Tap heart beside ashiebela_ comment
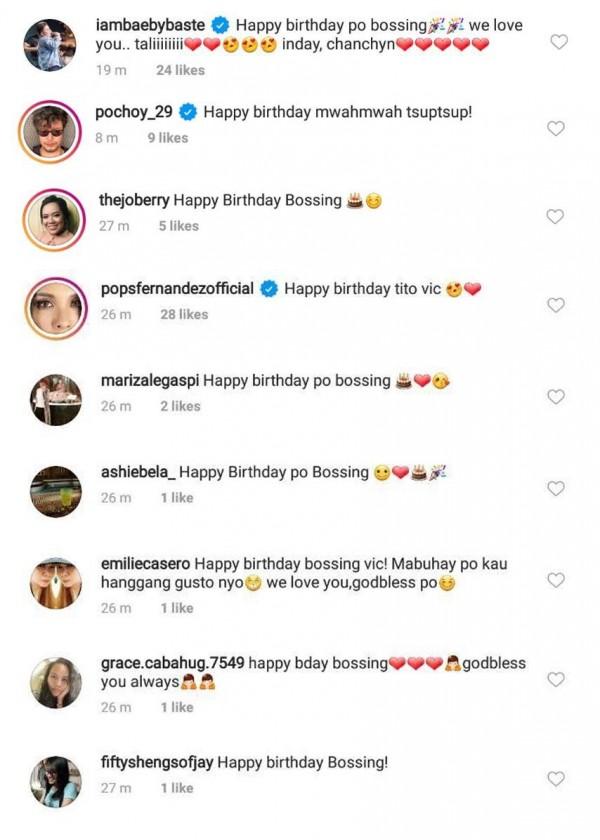Image resolution: width=600 pixels, height=840 pixels. coord(556,488)
